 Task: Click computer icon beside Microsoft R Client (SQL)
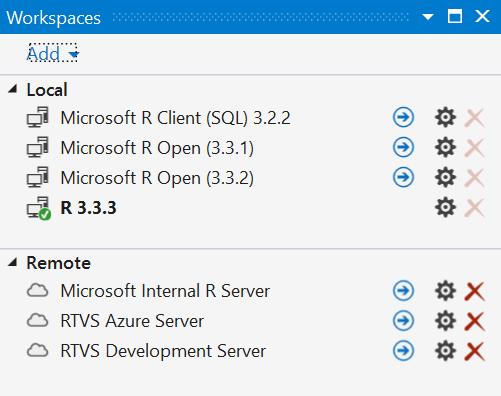pyautogui.click(x=38, y=117)
